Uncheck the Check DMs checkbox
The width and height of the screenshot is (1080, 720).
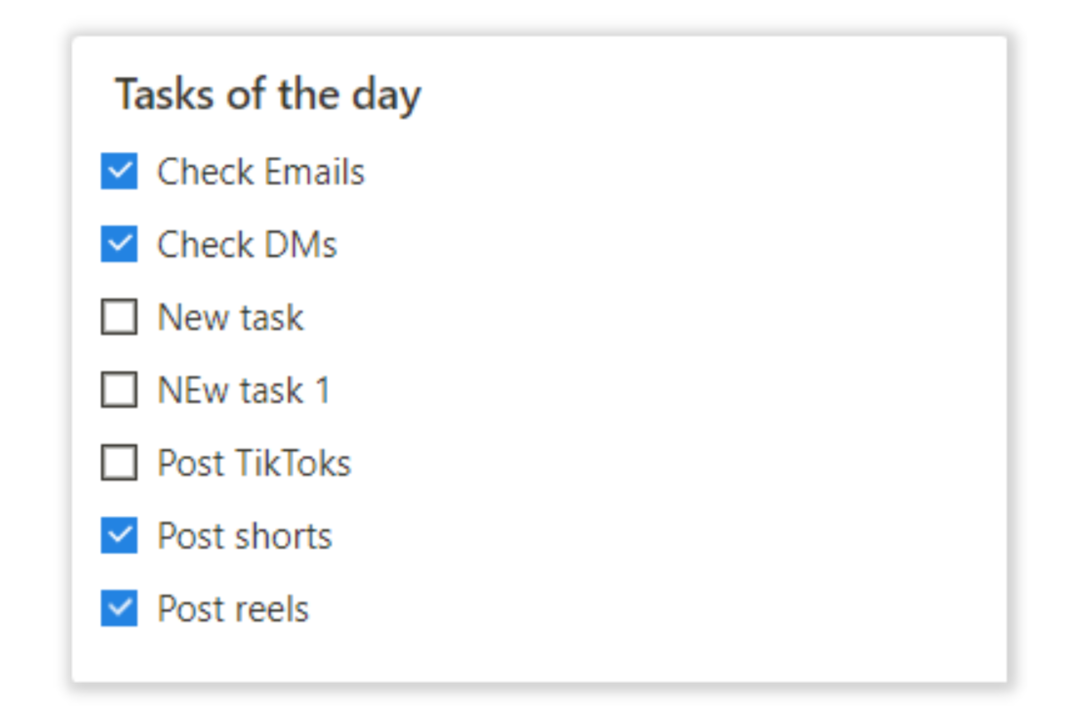tap(119, 244)
